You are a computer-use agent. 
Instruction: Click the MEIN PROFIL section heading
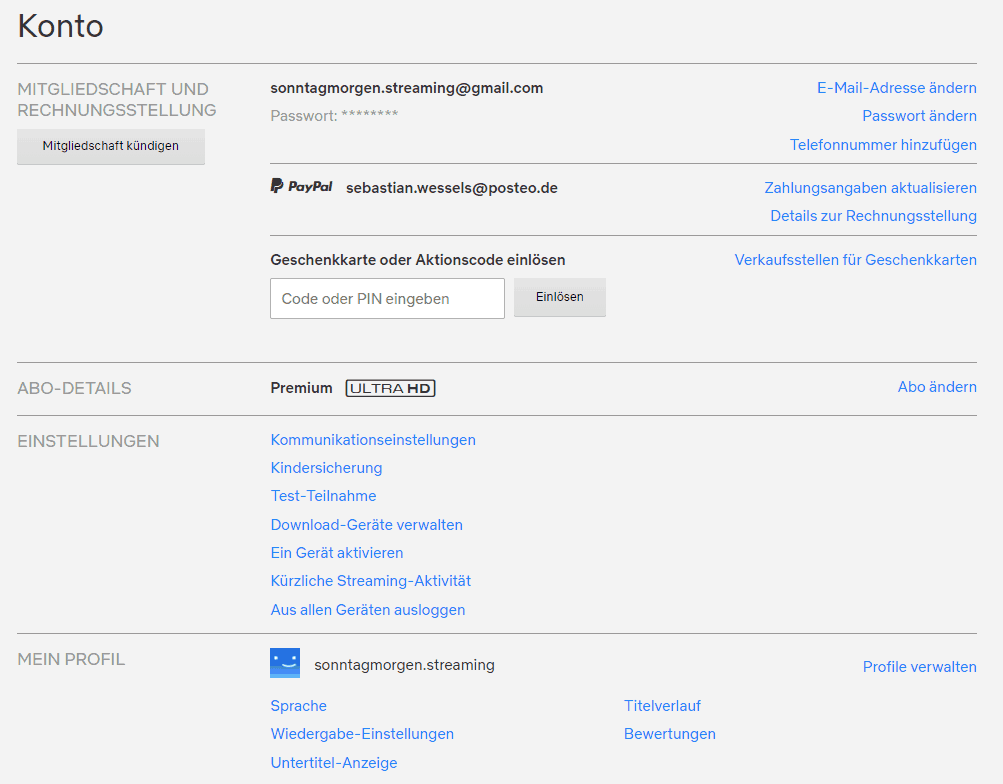coord(71,659)
